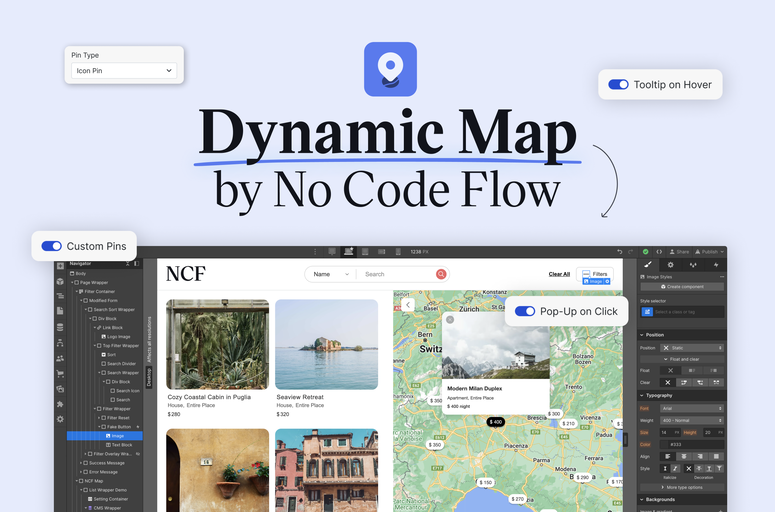Screen dimensions: 775x512
Task: Open the Name sort dropdown
Action: (330, 274)
